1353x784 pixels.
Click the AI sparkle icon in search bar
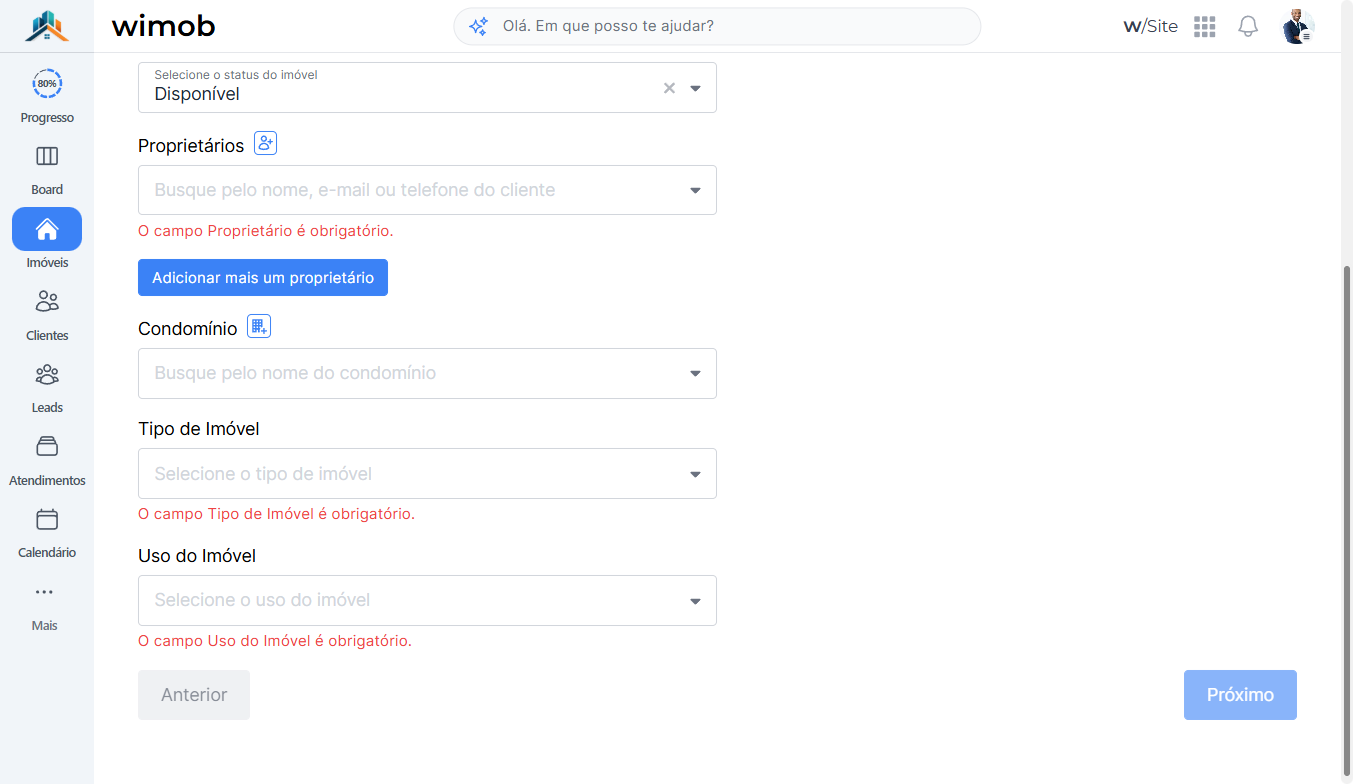click(479, 26)
